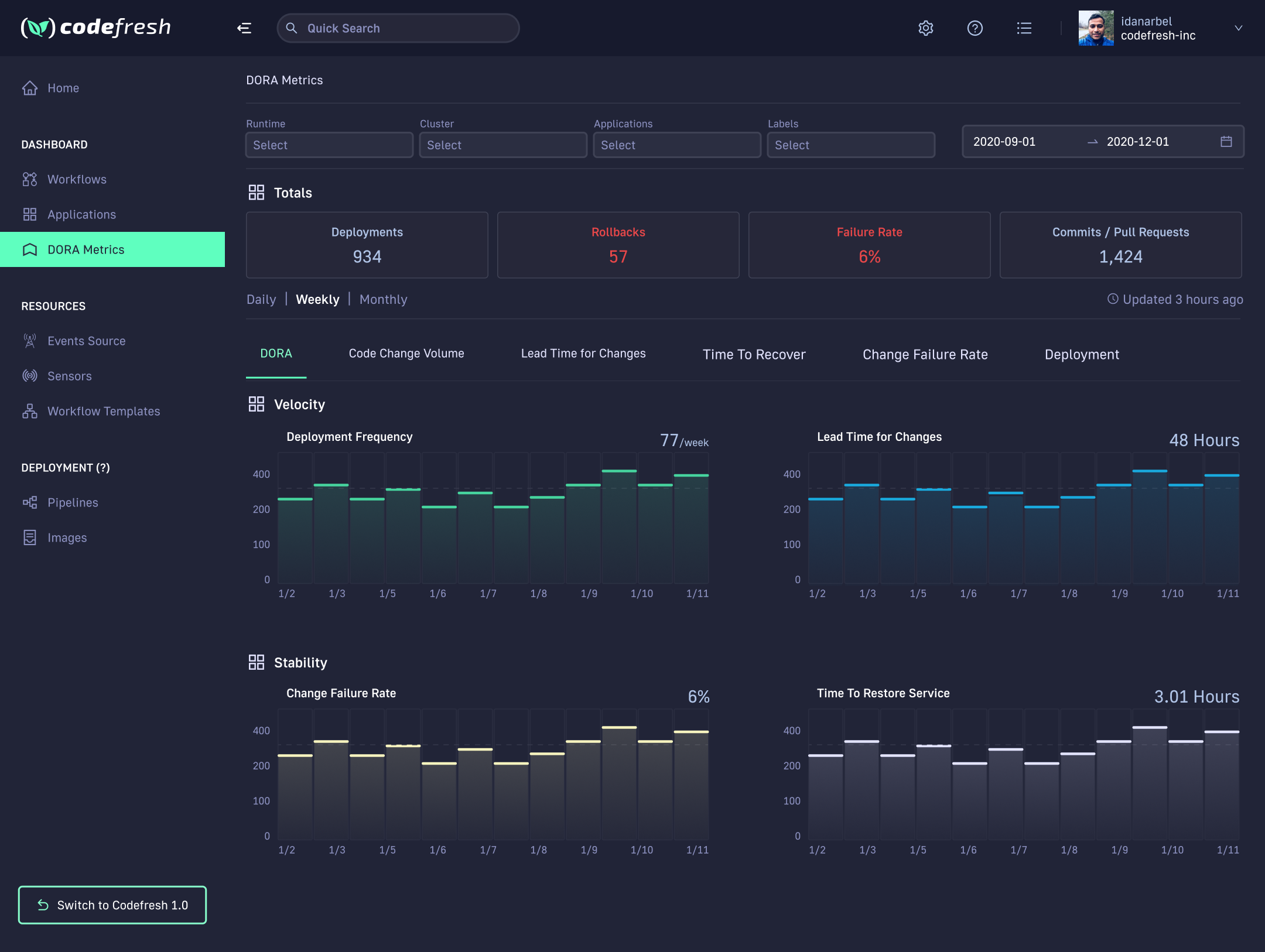Expand the idanarbel account menu chevron

(x=1238, y=28)
